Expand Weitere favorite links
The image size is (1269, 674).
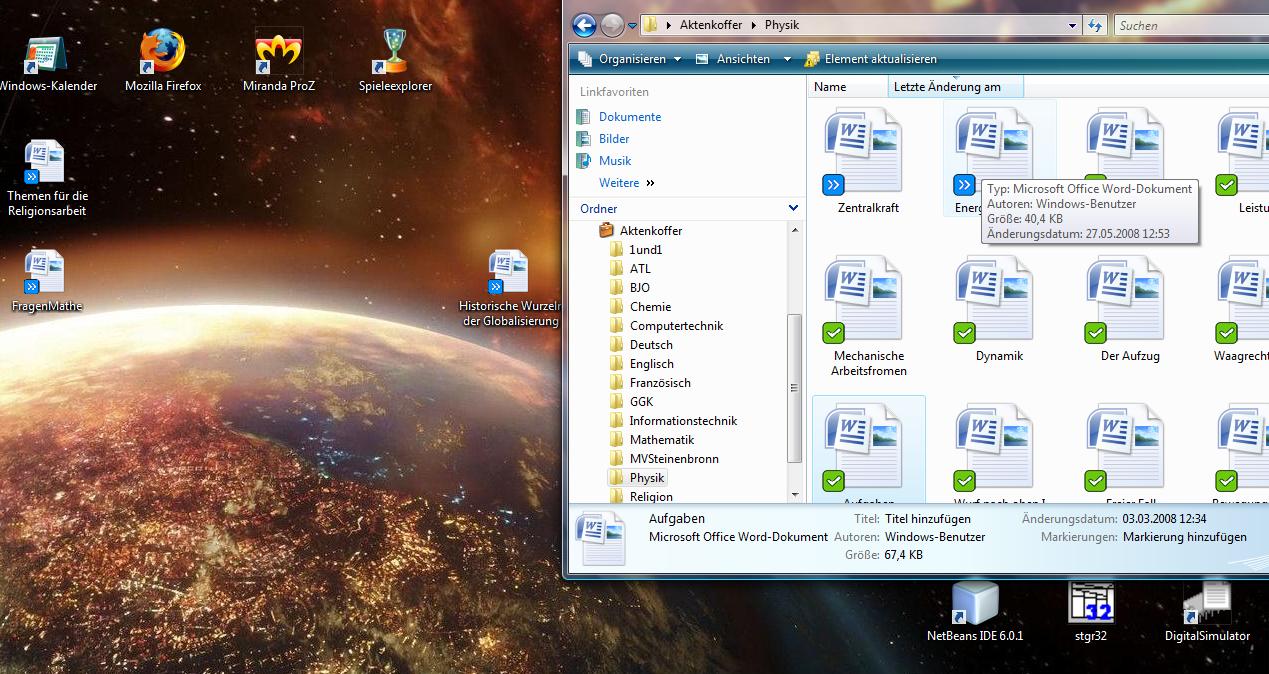[x=627, y=183]
